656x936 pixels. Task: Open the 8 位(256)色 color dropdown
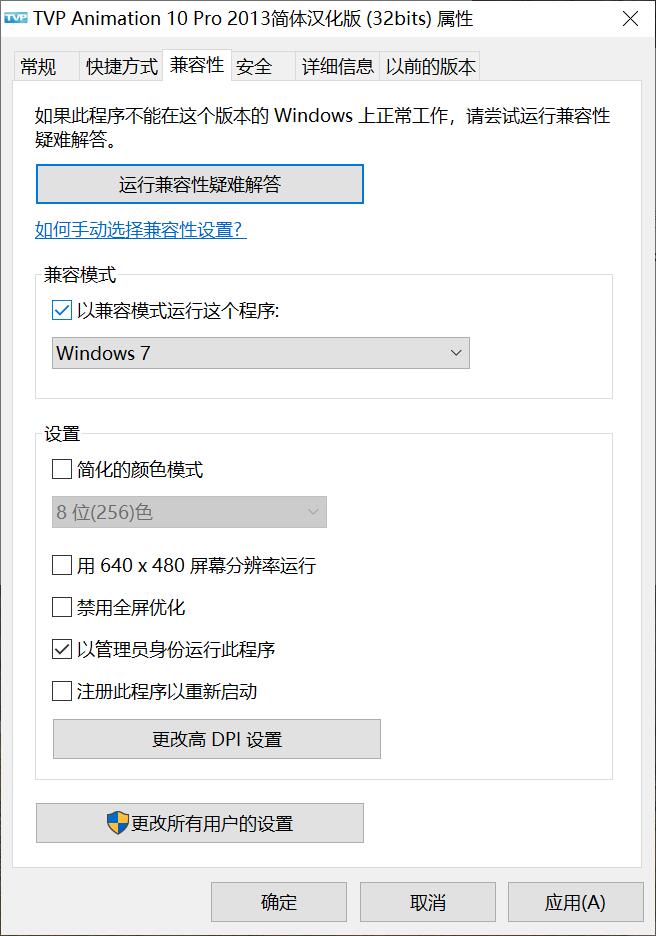pos(189,513)
